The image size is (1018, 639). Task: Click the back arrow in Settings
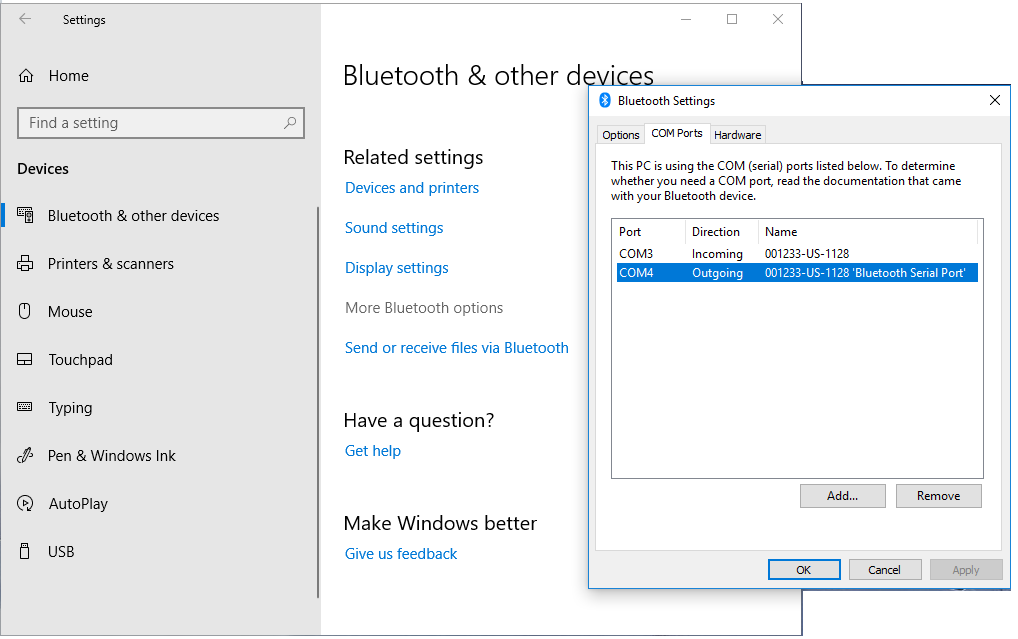pos(25,19)
